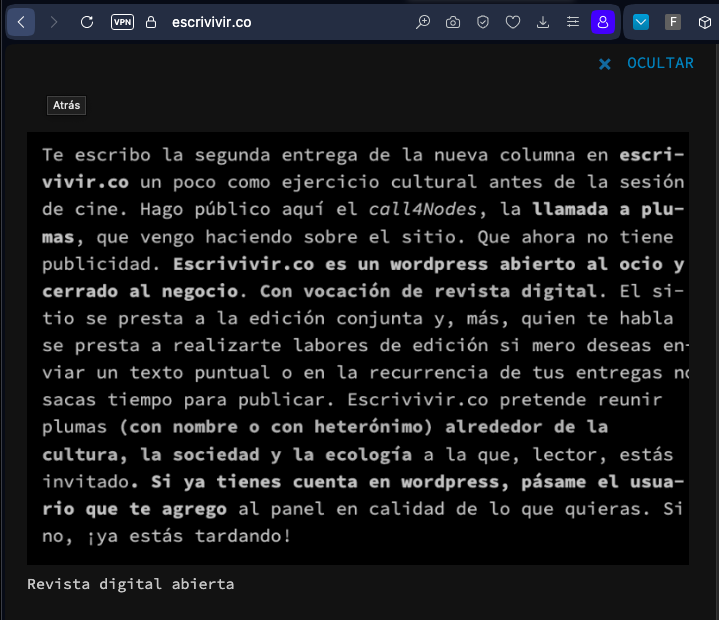719x620 pixels.
Task: Click bold text '(con nombre o con heterónimo)'
Action: pyautogui.click(x=276, y=427)
